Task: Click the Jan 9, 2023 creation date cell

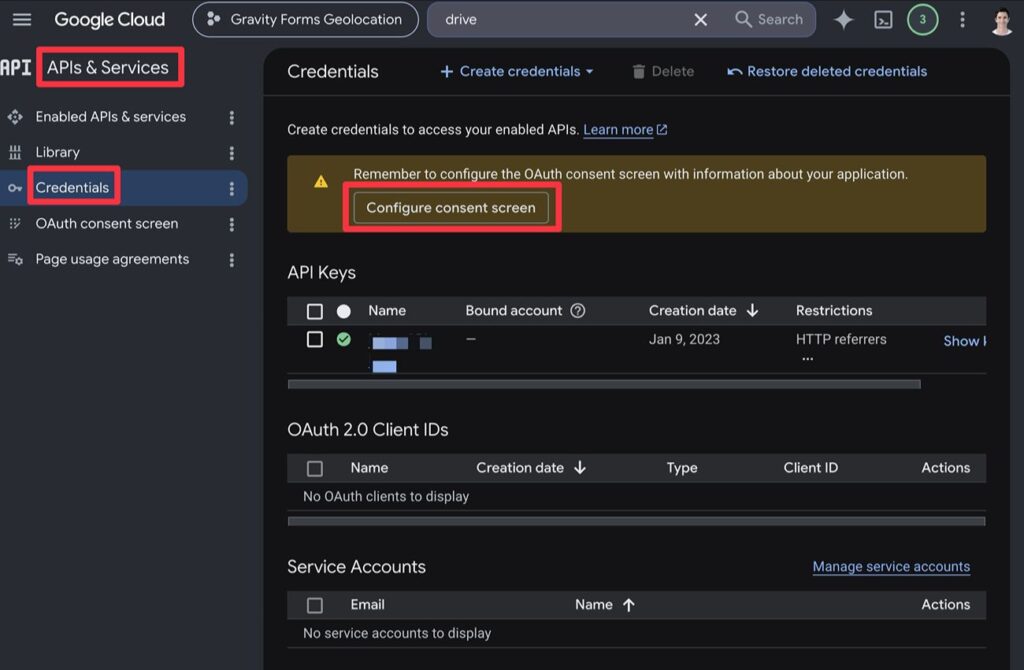Action: (x=684, y=340)
